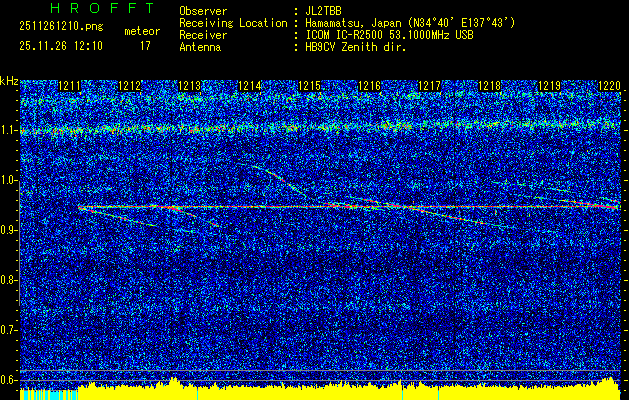Click the 1.1 kHz axis label
The height and width of the screenshot is (400, 629).
pos(9,130)
